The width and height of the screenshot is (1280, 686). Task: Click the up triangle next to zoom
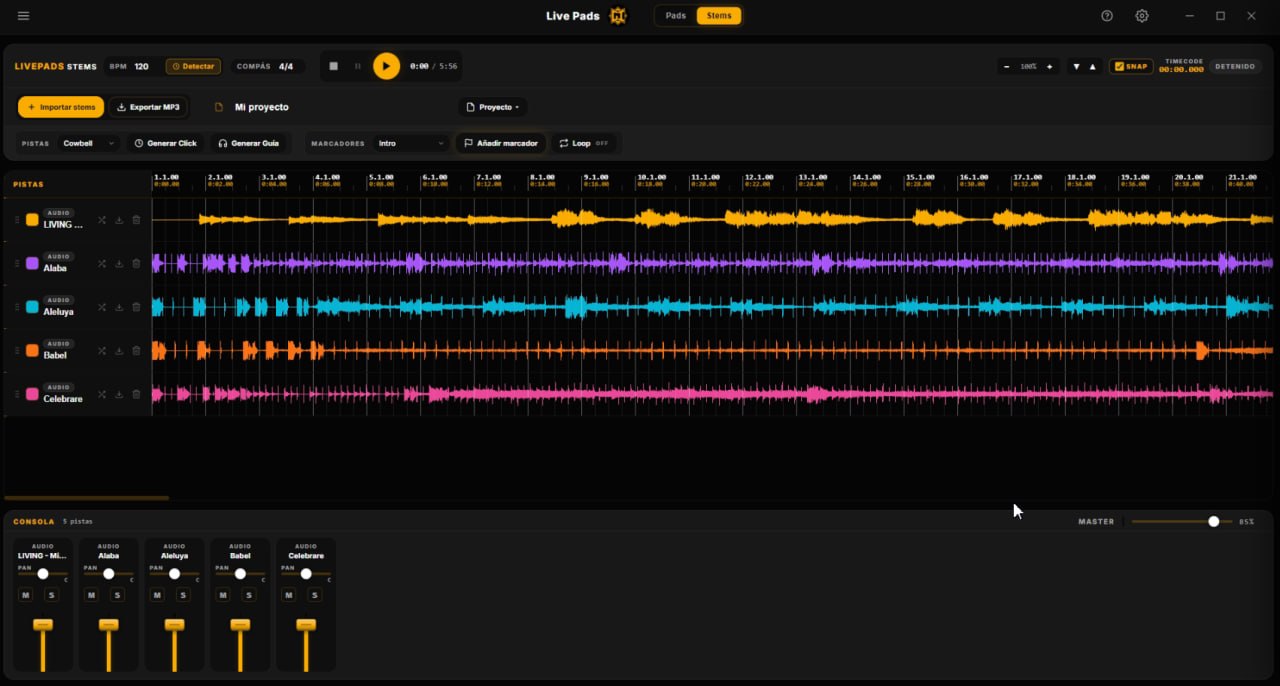point(1092,67)
